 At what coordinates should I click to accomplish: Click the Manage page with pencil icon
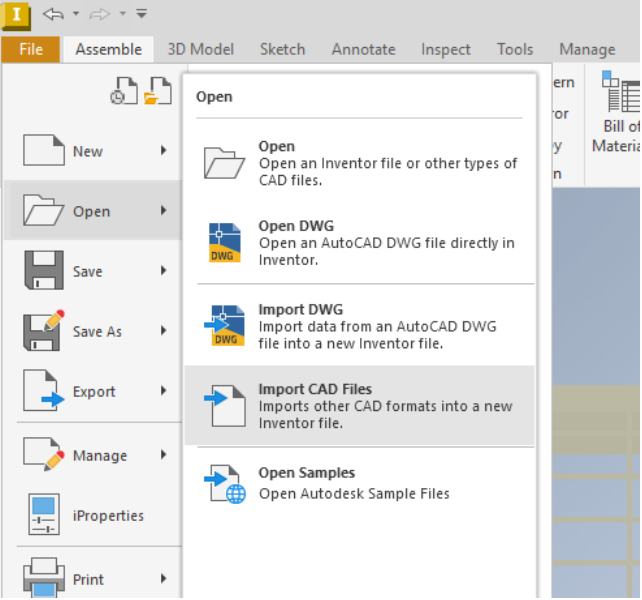[44, 454]
